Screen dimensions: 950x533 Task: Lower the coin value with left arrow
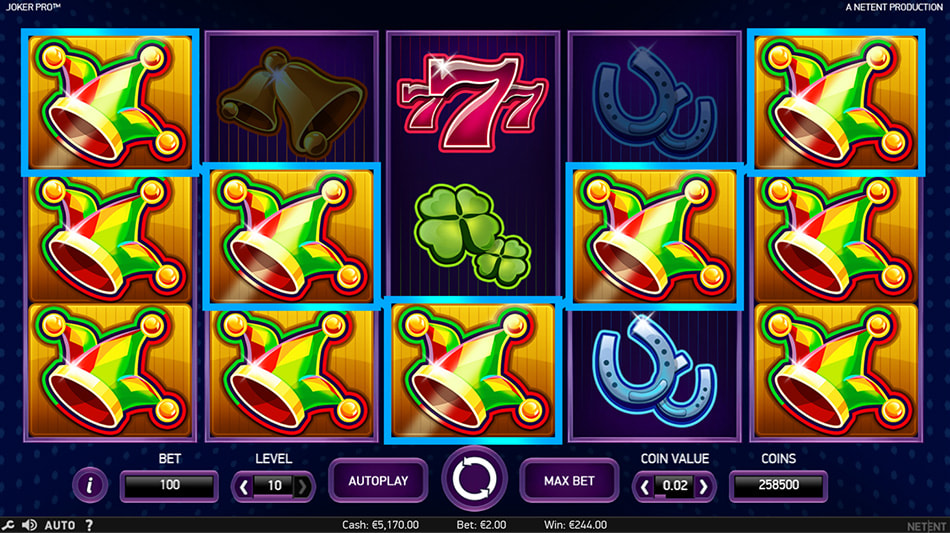point(645,486)
